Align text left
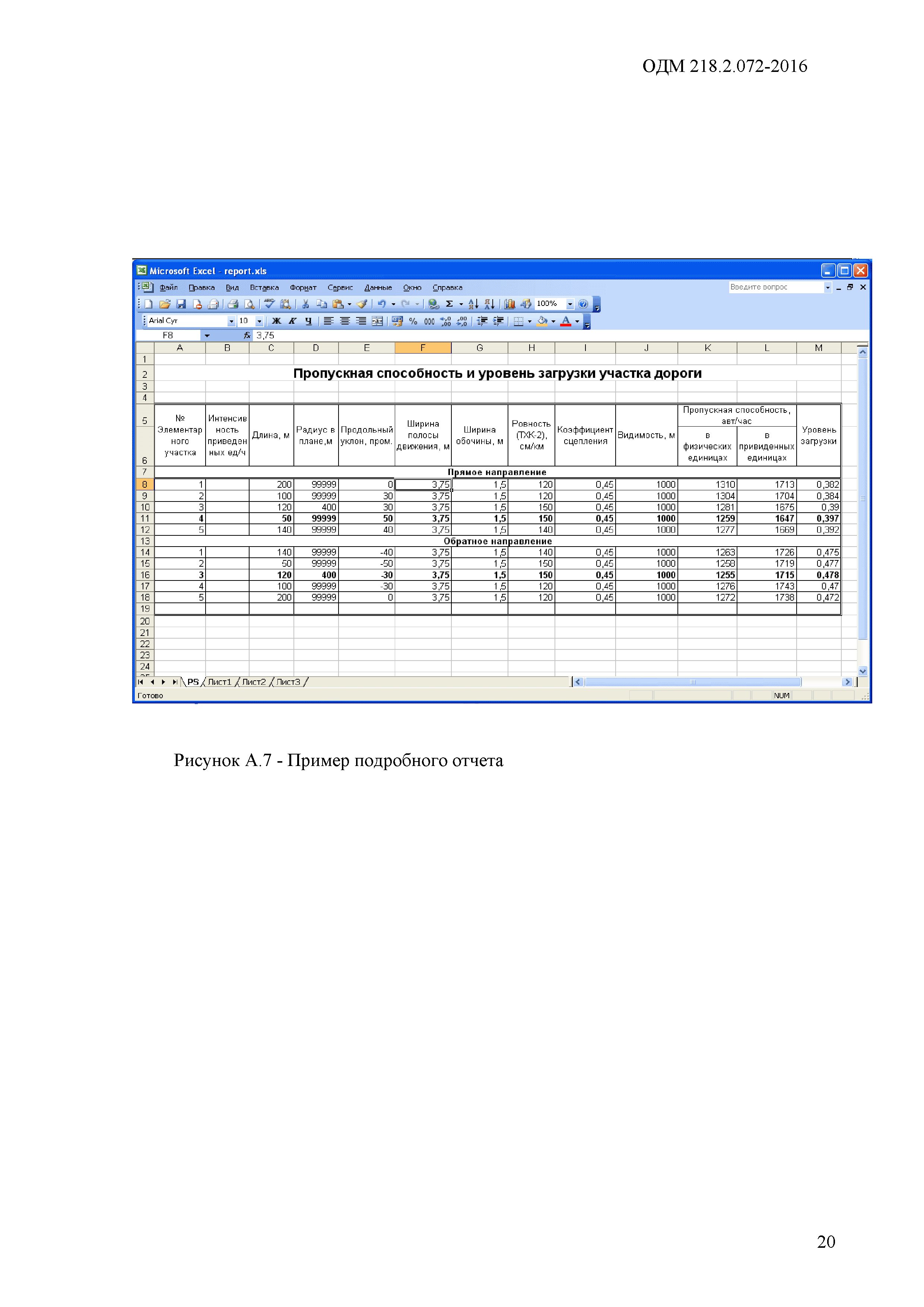 (x=328, y=321)
